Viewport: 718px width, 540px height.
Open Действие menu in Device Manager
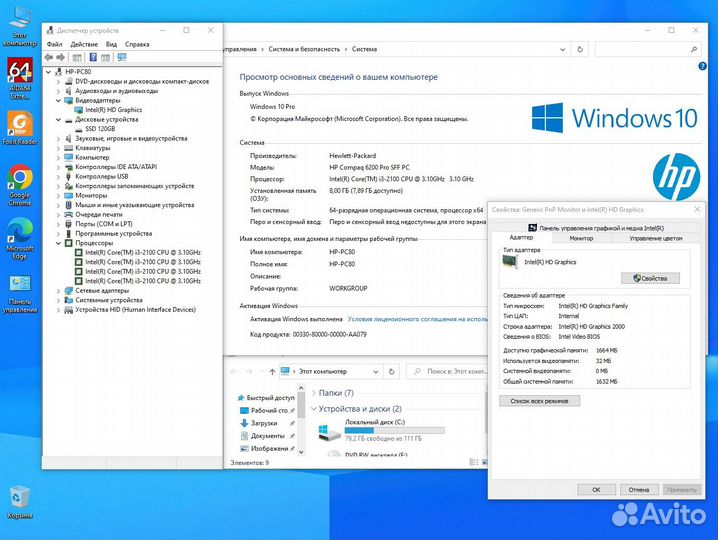84,44
